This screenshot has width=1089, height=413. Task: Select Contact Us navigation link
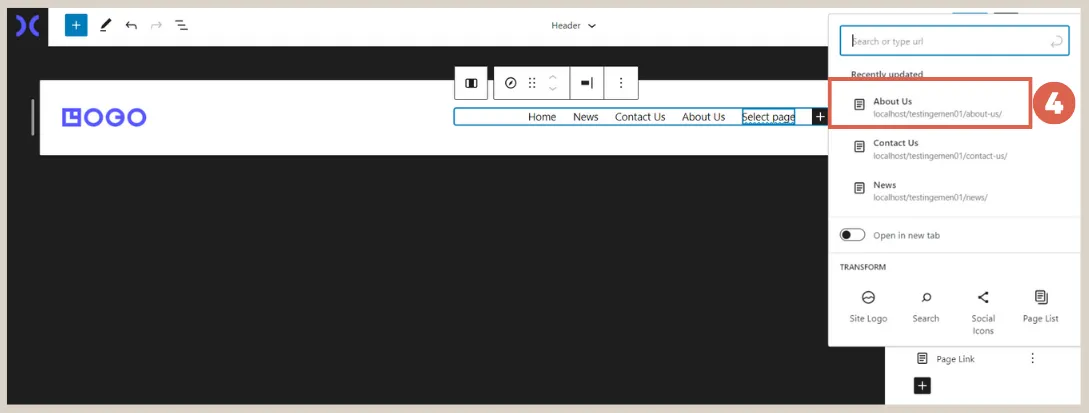pyautogui.click(x=640, y=117)
